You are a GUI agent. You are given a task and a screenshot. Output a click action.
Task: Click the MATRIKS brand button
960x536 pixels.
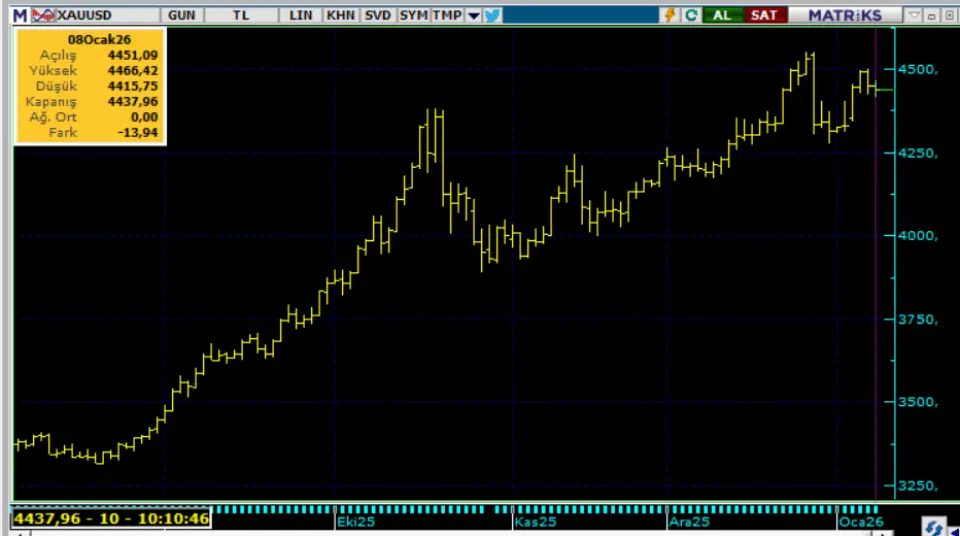point(844,15)
